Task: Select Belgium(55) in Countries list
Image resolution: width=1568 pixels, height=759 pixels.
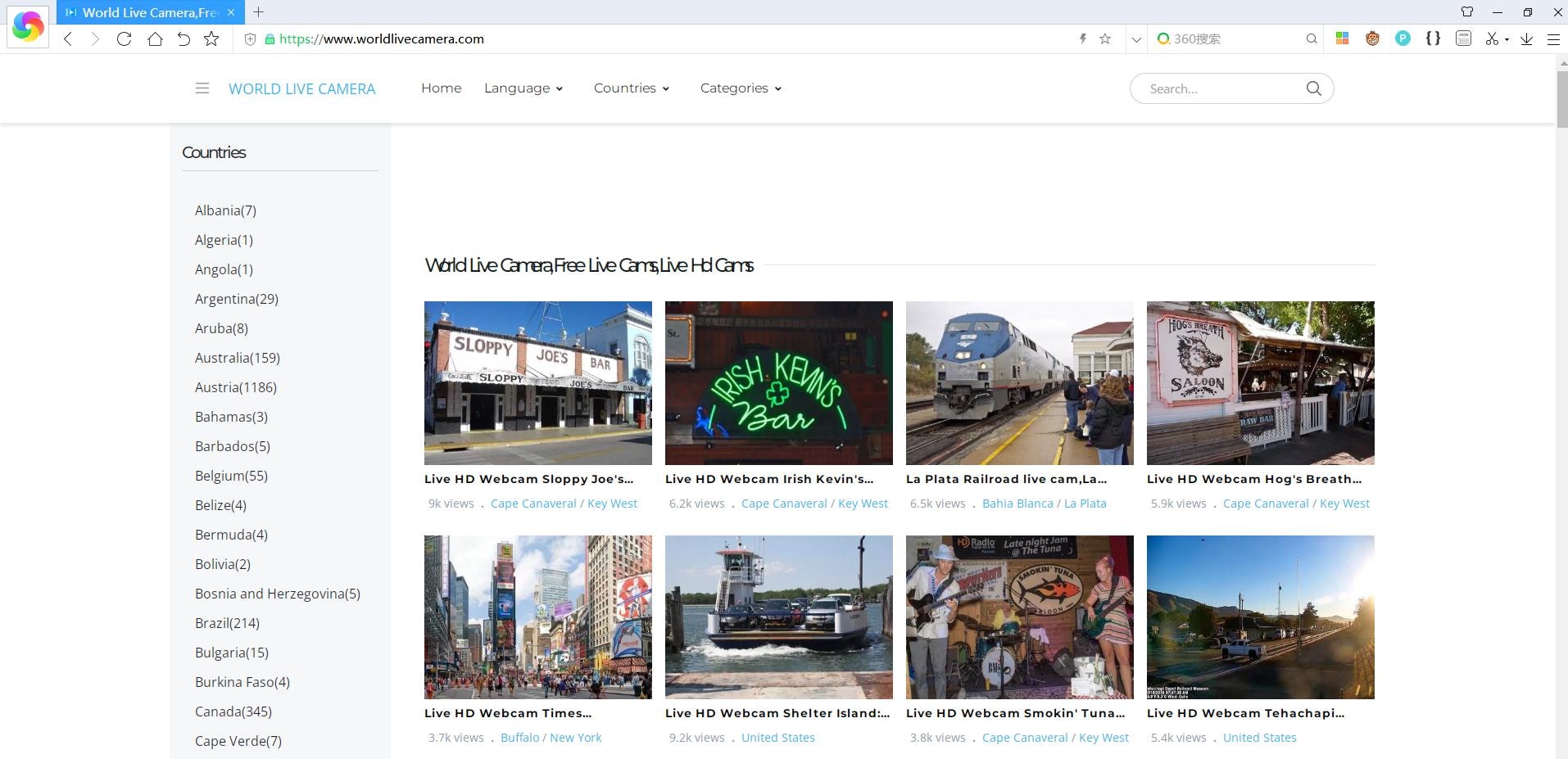Action: point(231,476)
